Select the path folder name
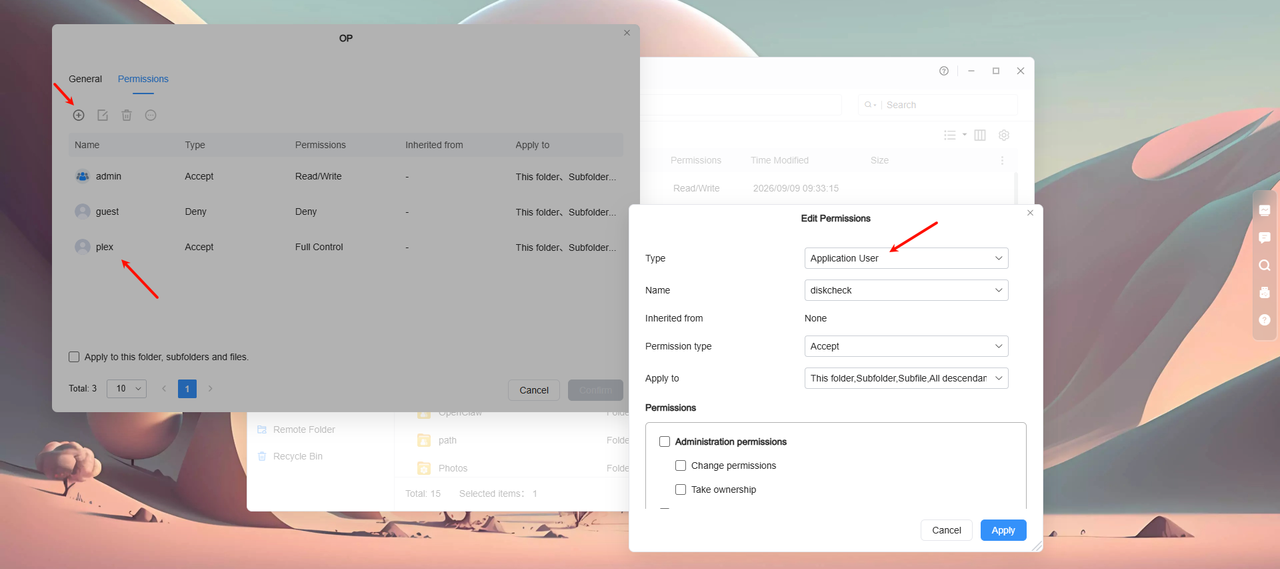1280x569 pixels. click(x=447, y=440)
